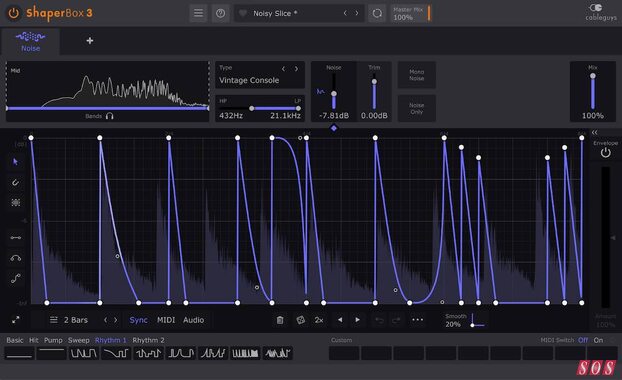The height and width of the screenshot is (380, 622).
Task: Click the 2x double wave button
Action: [x=319, y=320]
